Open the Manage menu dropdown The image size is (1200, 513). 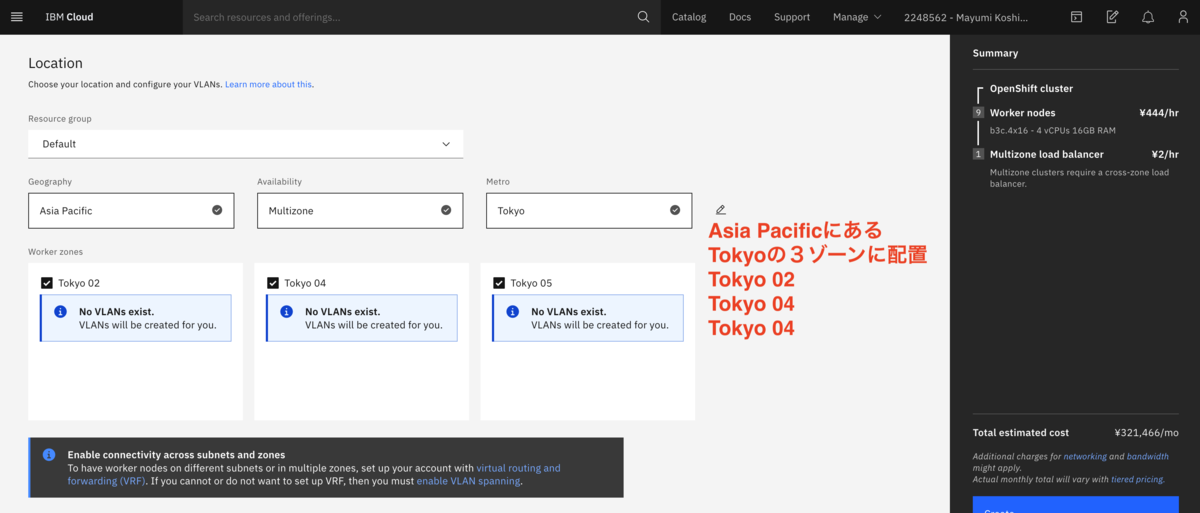pyautogui.click(x=857, y=17)
